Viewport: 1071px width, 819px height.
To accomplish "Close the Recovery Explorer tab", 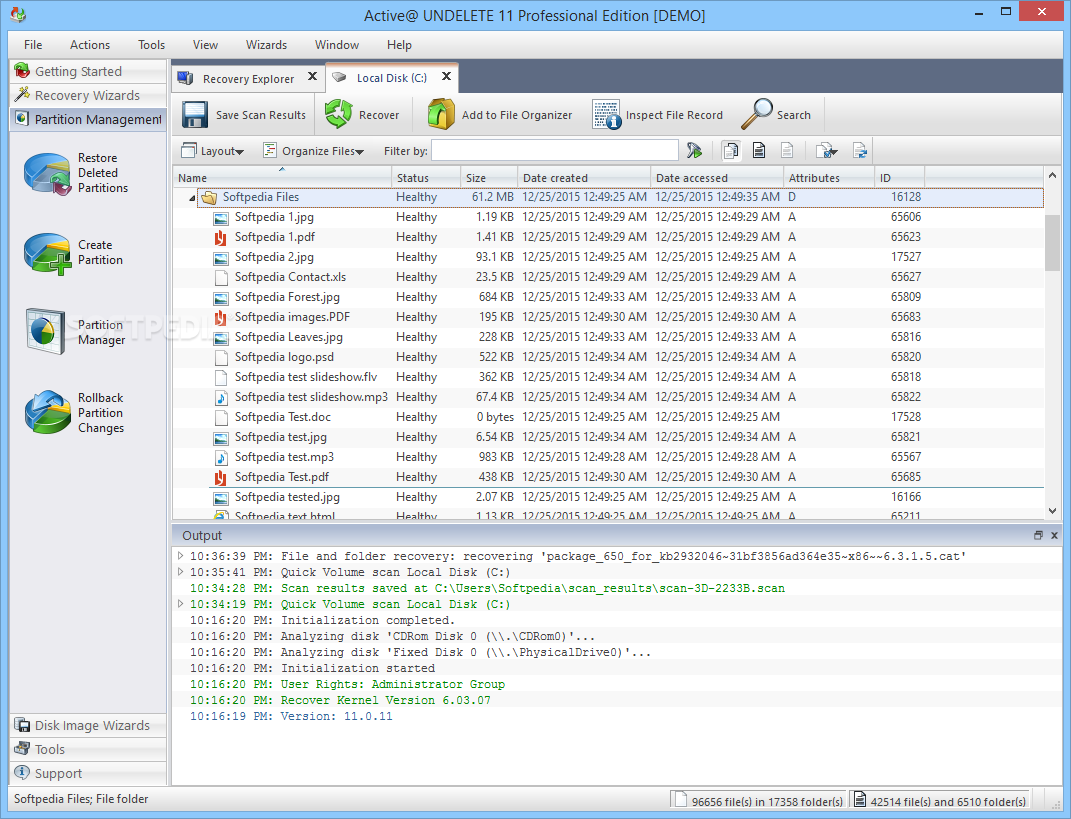I will 312,77.
